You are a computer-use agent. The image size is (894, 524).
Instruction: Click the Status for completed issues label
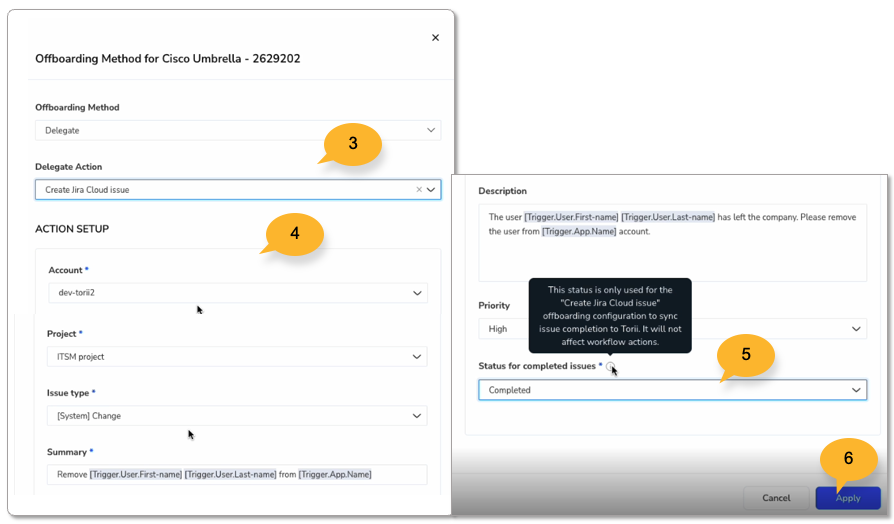tap(537, 366)
